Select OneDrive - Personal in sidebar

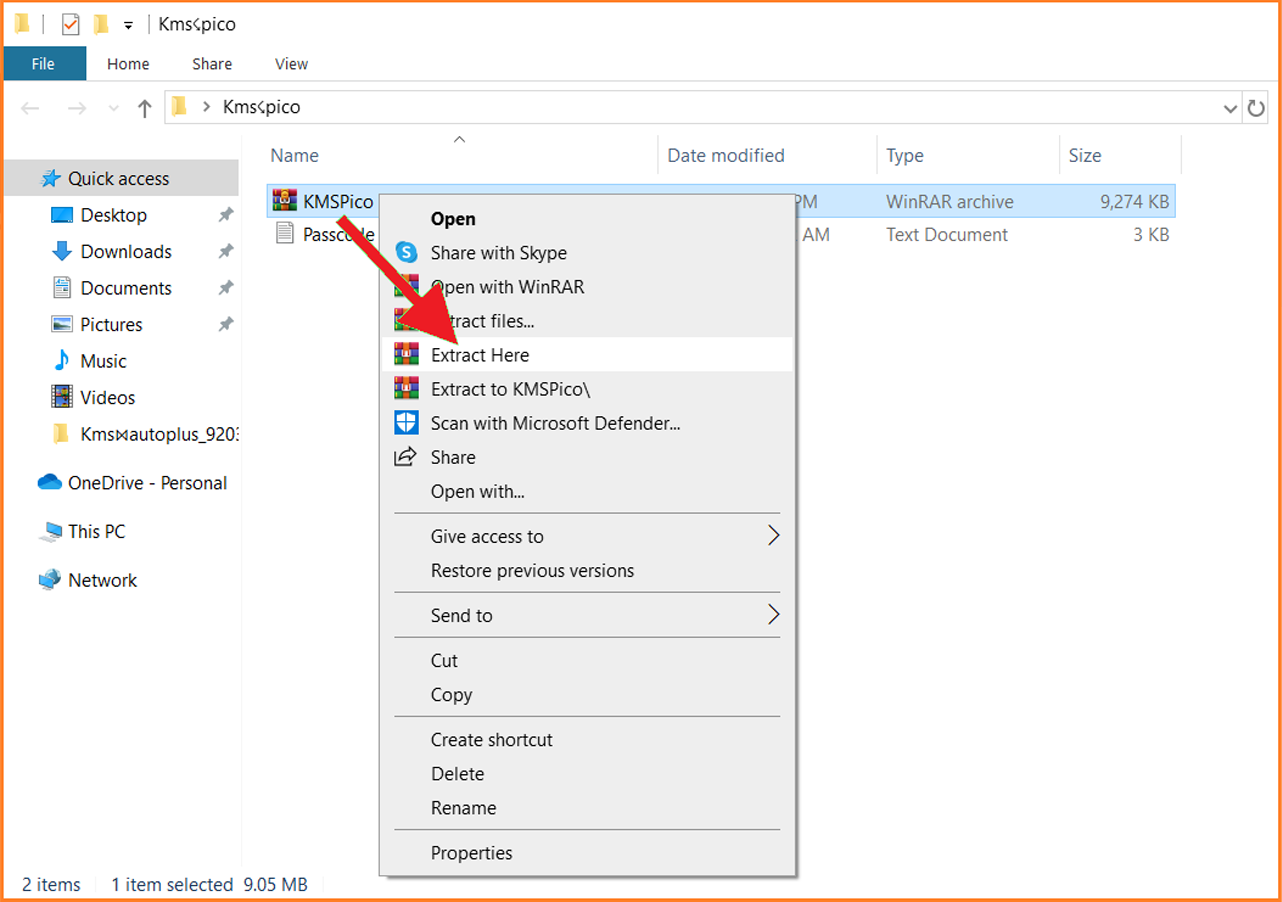147,483
